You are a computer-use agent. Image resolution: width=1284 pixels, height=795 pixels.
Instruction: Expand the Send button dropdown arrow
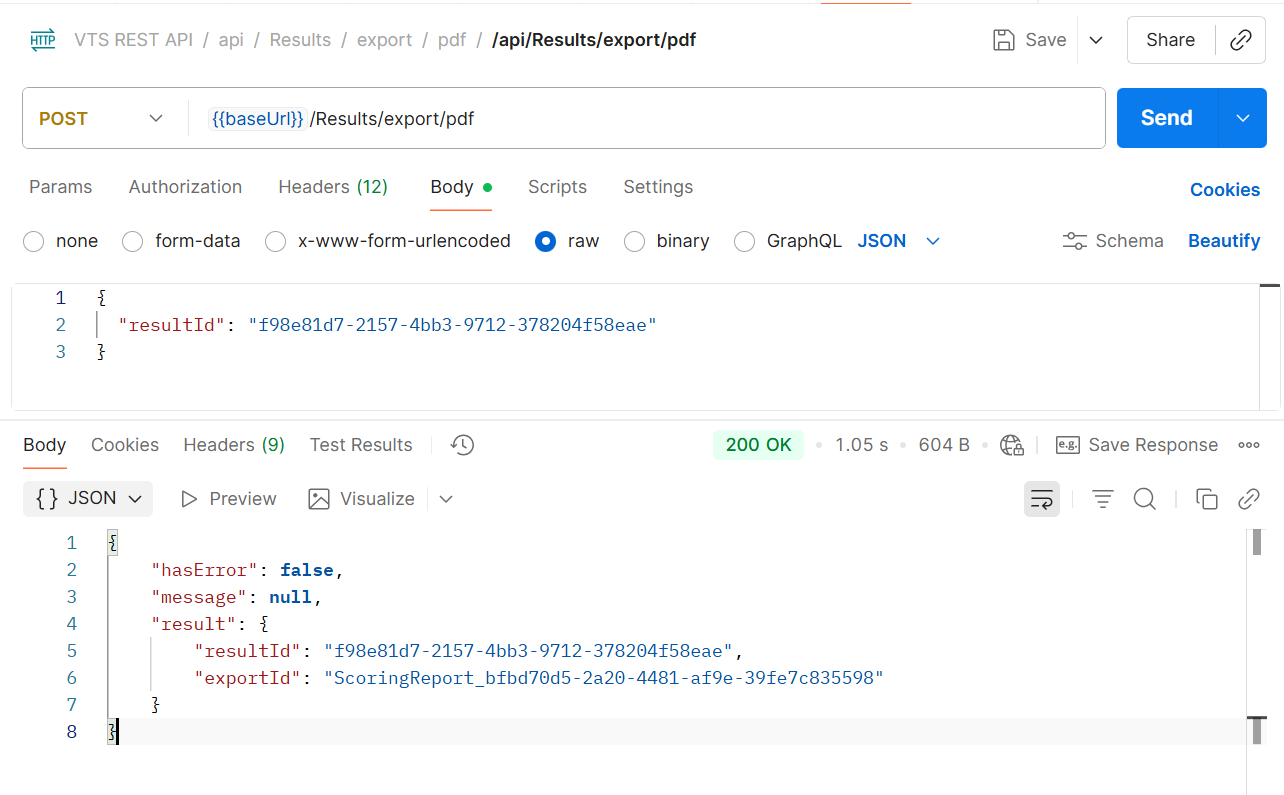pos(1242,118)
